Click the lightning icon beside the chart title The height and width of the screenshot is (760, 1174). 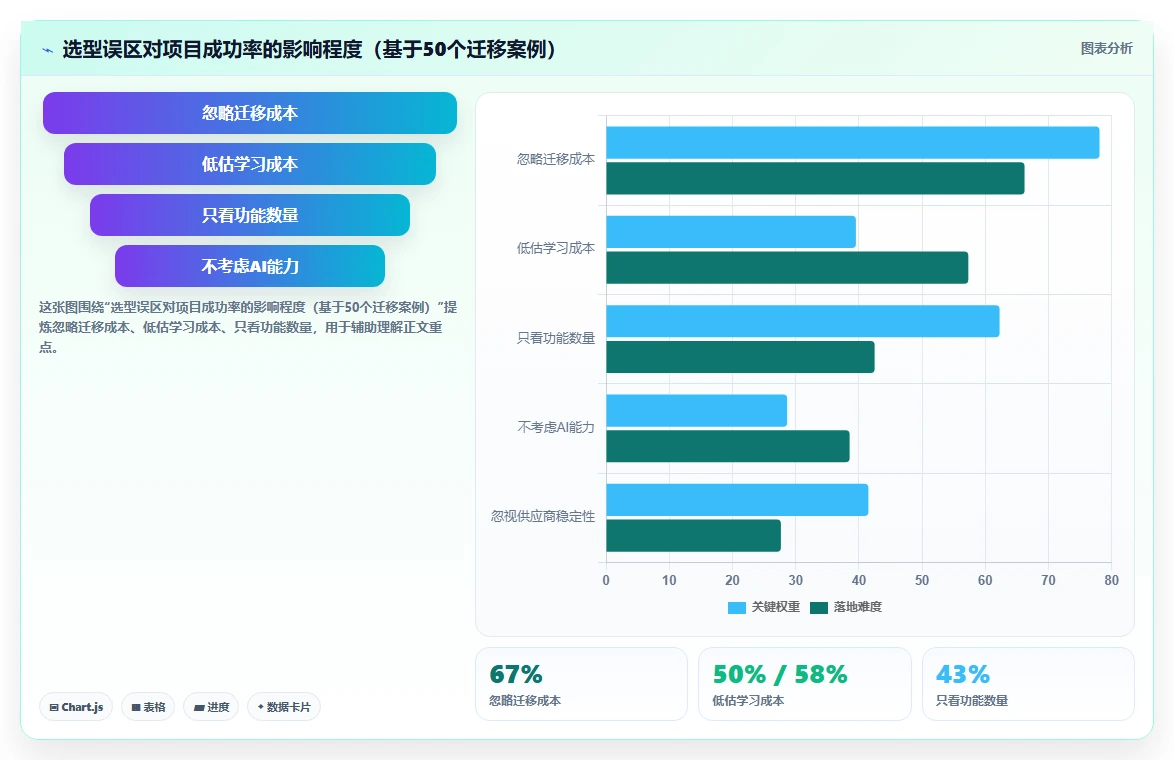coord(48,50)
